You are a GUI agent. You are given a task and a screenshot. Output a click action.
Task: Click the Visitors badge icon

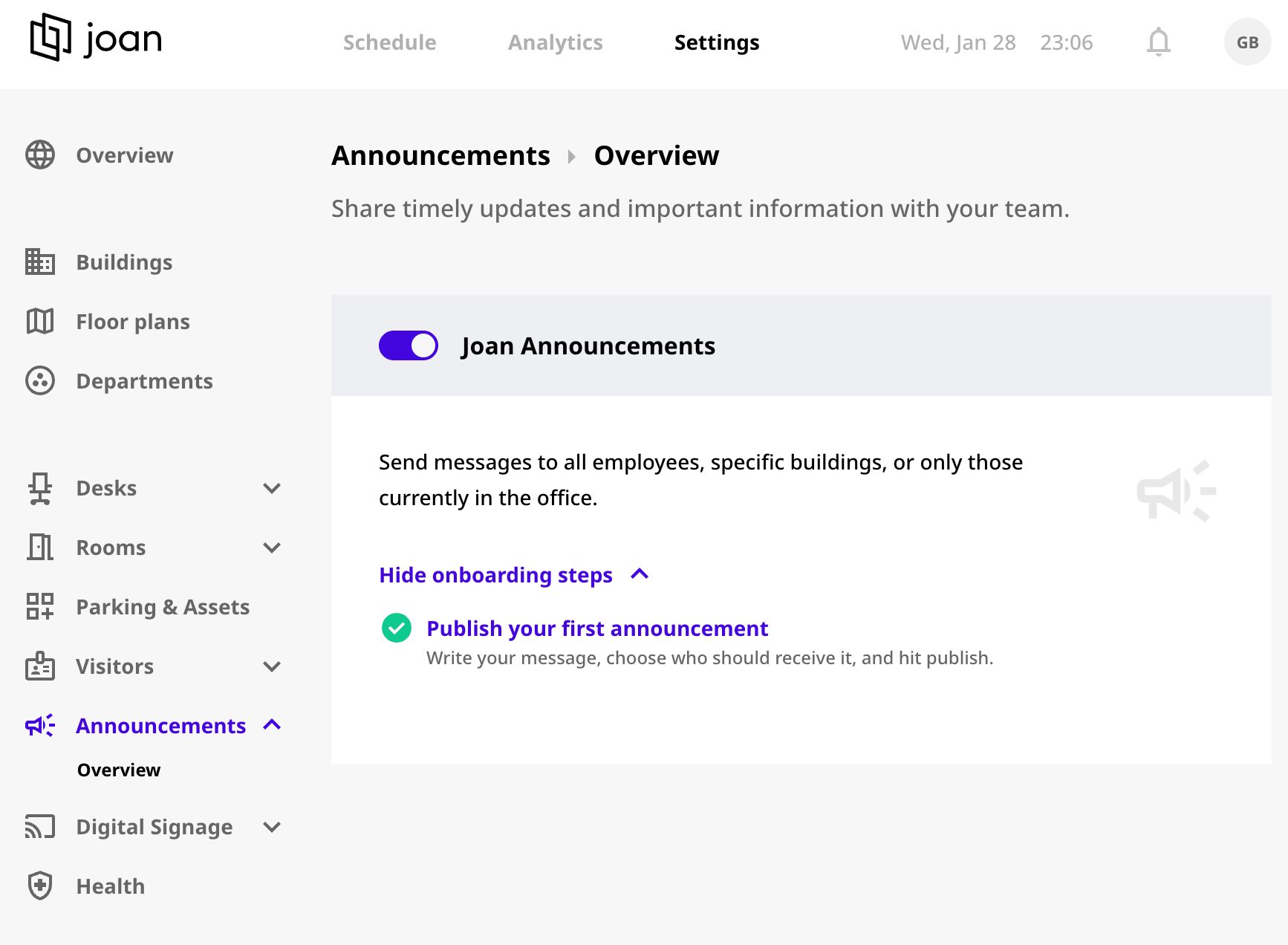click(x=40, y=666)
